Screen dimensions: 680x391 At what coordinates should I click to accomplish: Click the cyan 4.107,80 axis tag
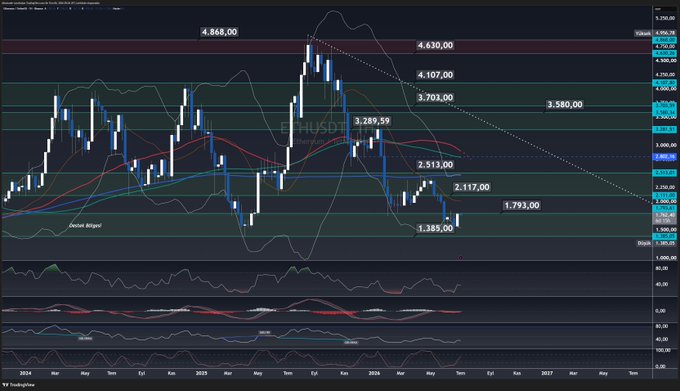[665, 82]
